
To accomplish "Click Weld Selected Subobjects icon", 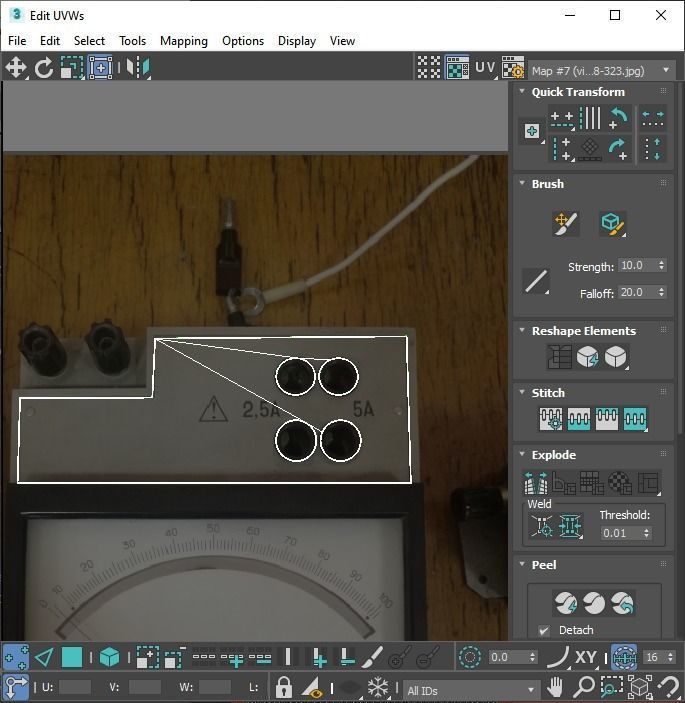I will pos(570,525).
